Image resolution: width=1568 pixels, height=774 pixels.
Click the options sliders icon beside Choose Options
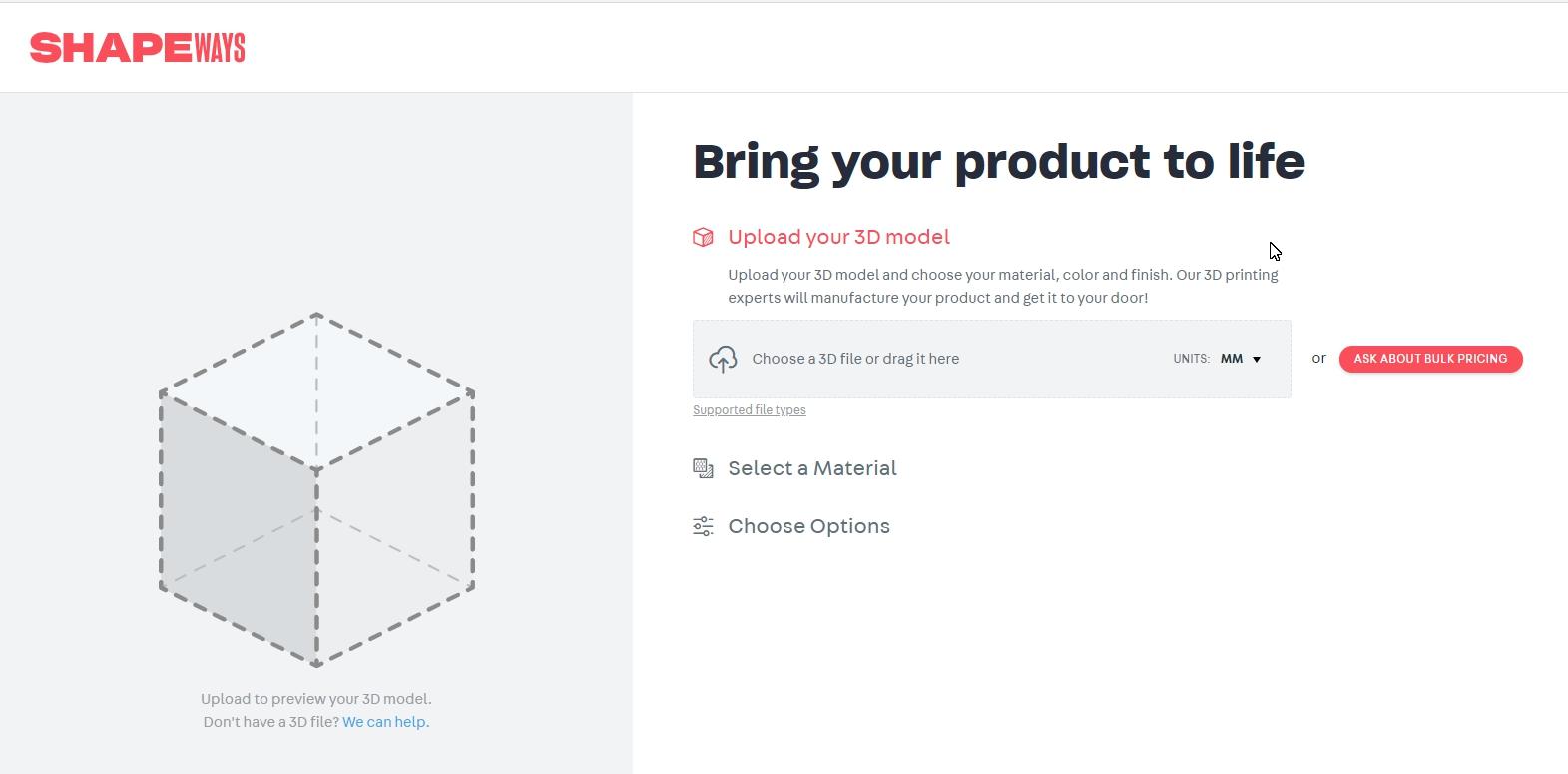703,525
